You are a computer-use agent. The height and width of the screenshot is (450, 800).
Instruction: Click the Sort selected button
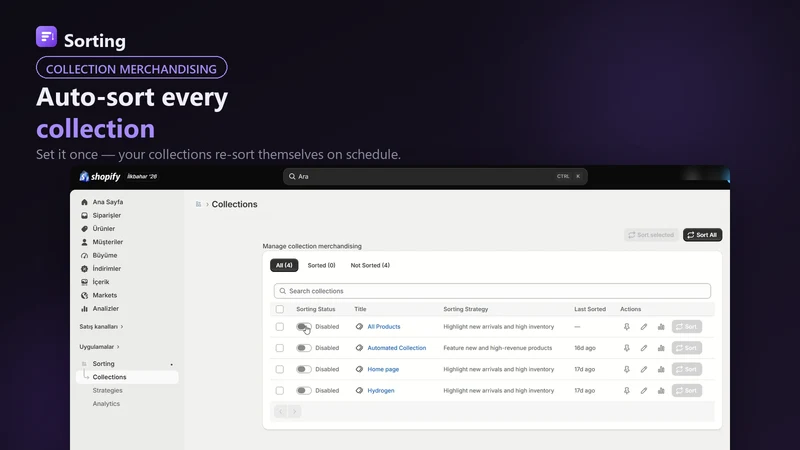(651, 235)
